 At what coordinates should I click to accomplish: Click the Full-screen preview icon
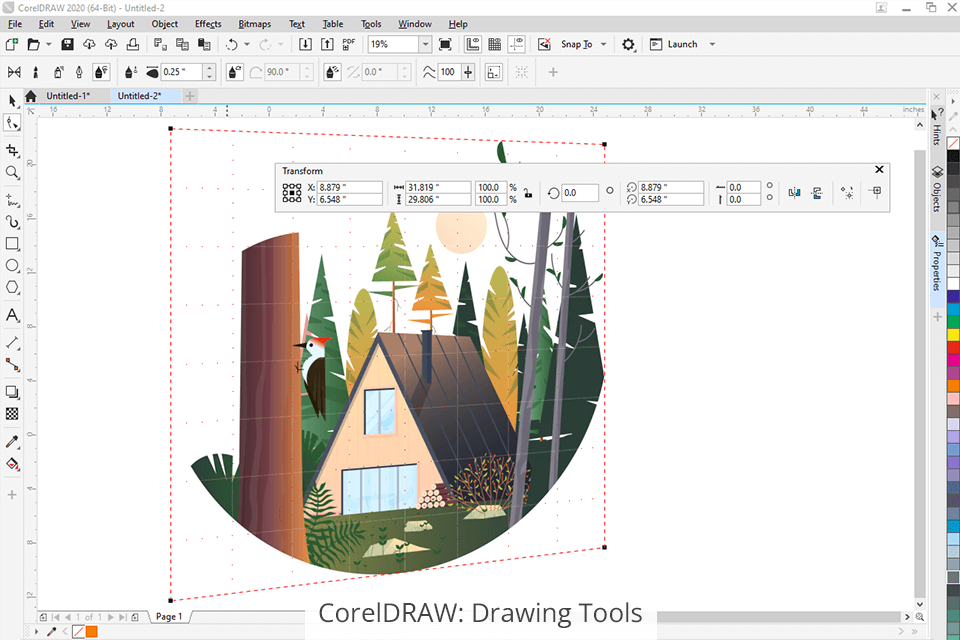[x=445, y=44]
